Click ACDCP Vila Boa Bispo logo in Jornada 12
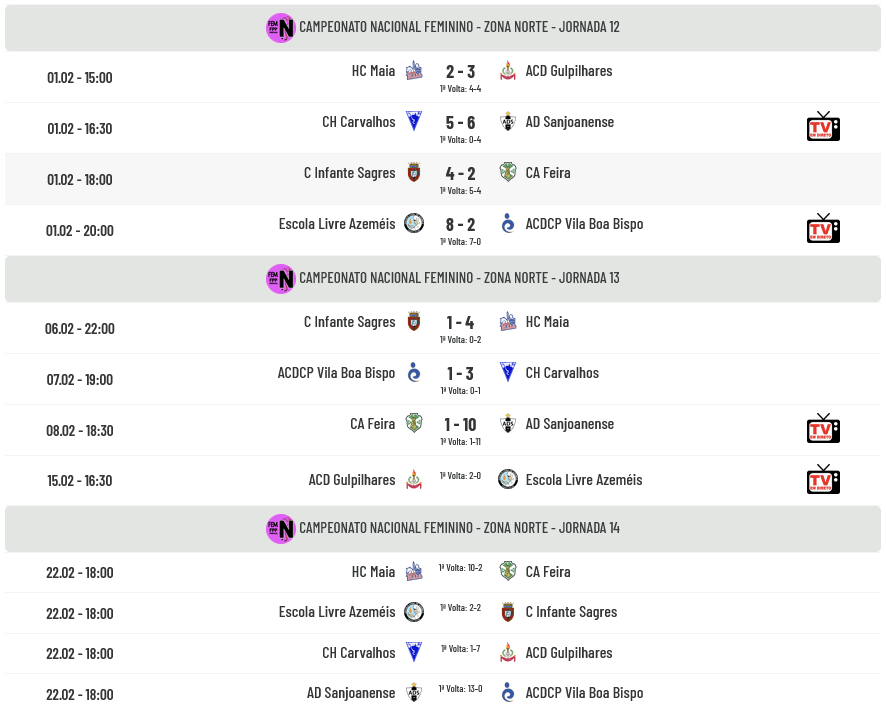Screen dimensions: 886x715 click(x=508, y=224)
